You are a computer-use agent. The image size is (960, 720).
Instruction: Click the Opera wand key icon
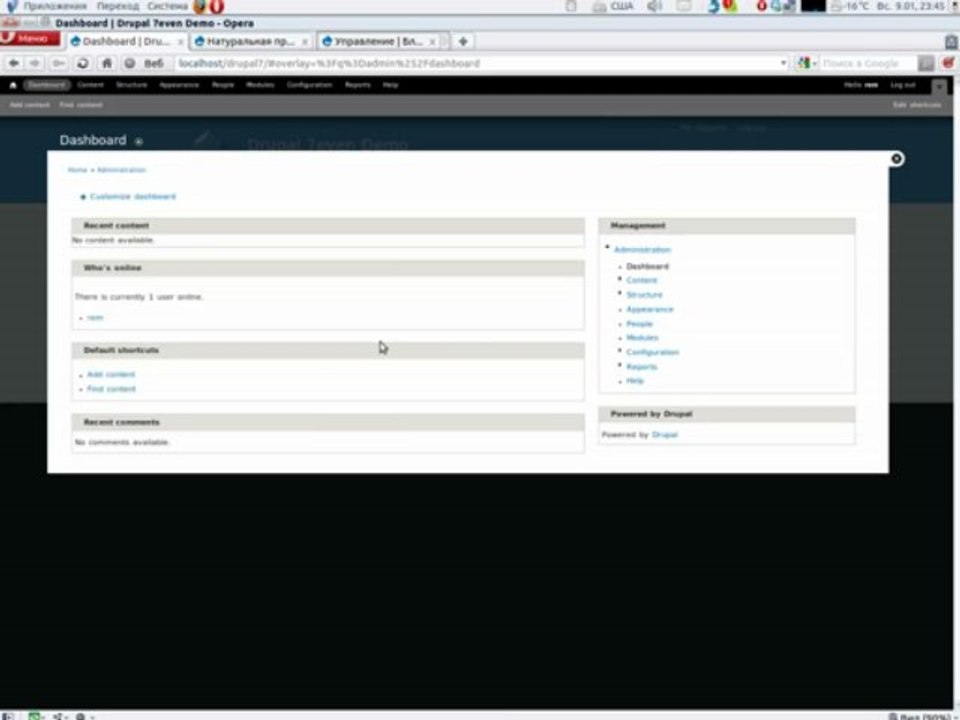click(x=59, y=63)
